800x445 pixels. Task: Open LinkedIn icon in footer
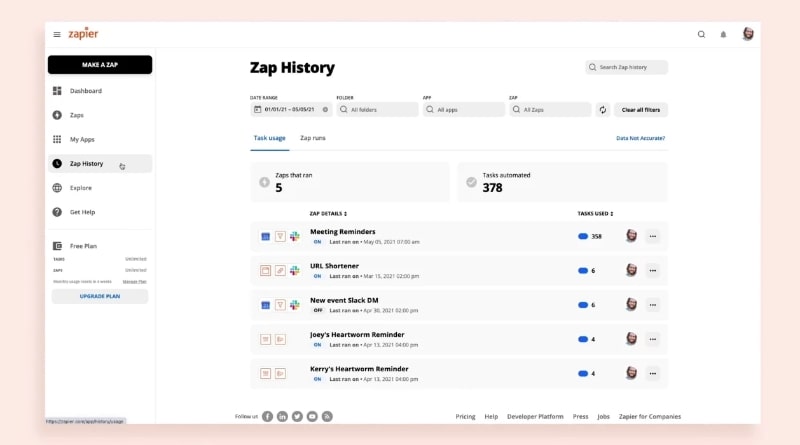(x=282, y=416)
